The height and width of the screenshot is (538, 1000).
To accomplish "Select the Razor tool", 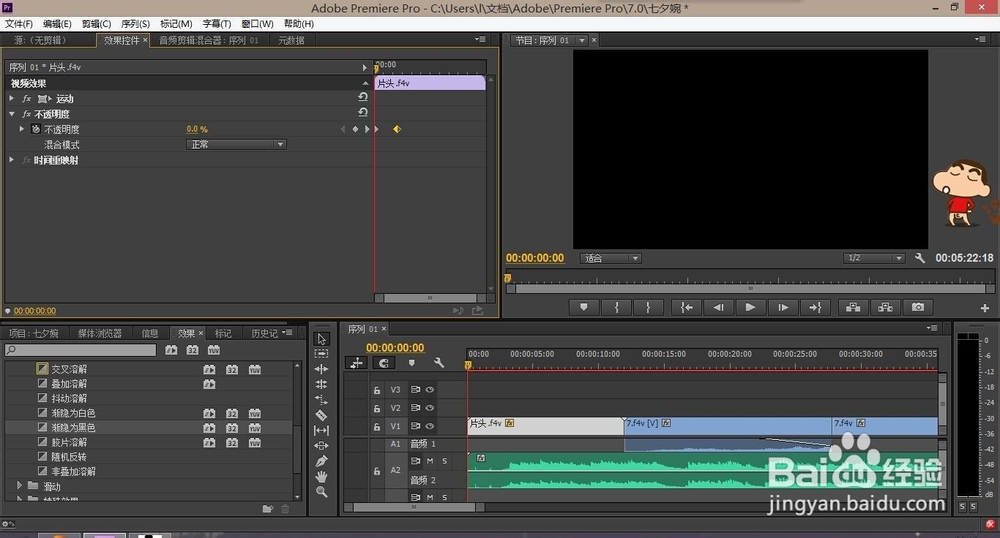I will (x=321, y=415).
